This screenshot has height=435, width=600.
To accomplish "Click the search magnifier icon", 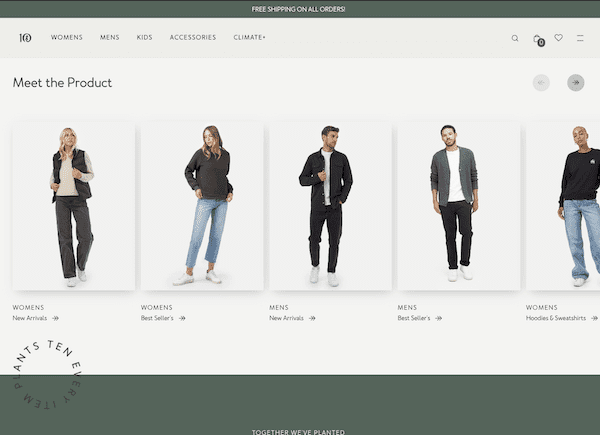I will [515, 38].
